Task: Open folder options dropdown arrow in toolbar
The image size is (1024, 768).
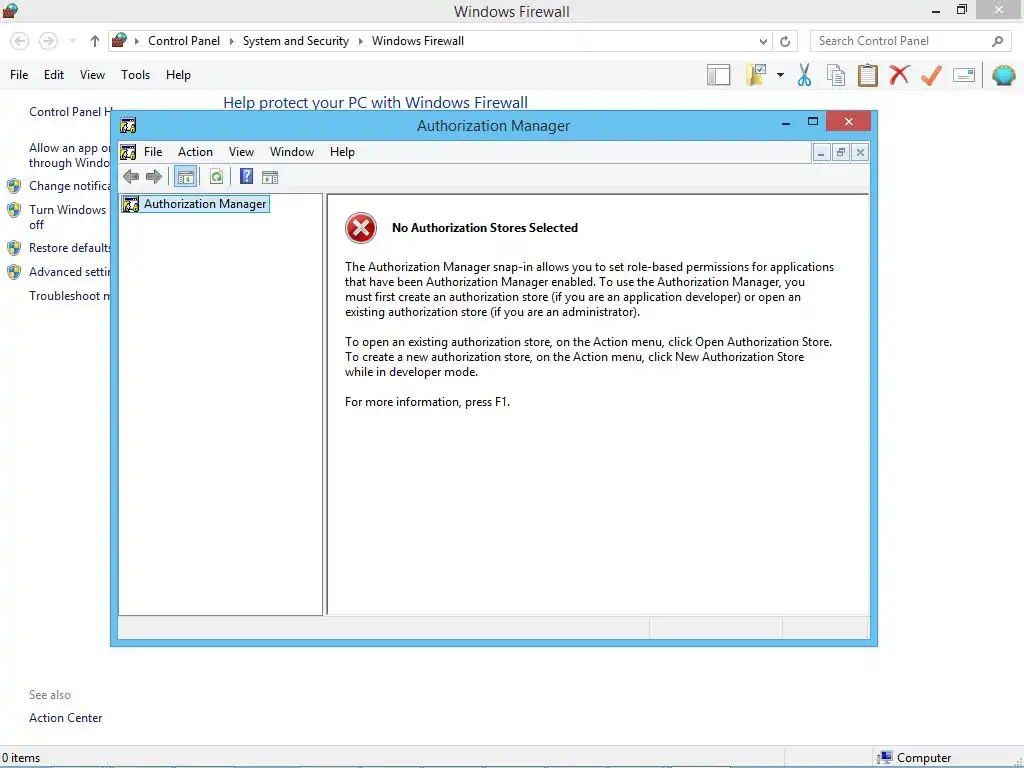Action: (x=780, y=75)
